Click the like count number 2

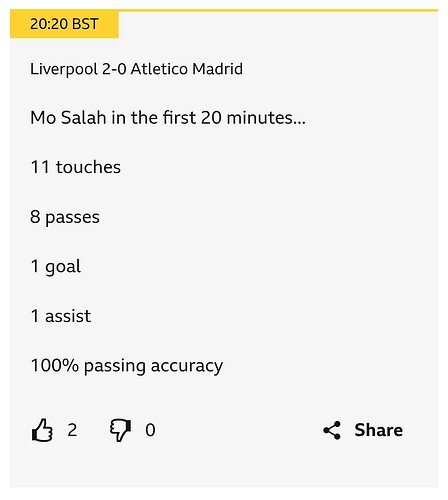click(72, 430)
